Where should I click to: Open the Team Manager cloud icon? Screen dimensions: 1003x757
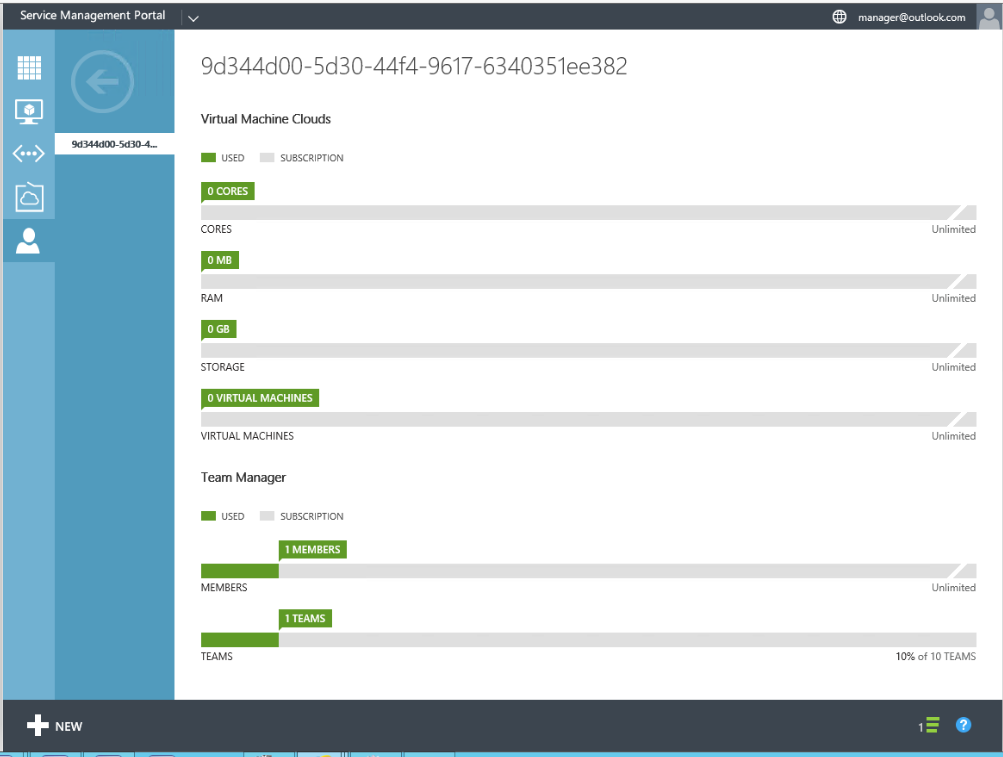tap(29, 197)
